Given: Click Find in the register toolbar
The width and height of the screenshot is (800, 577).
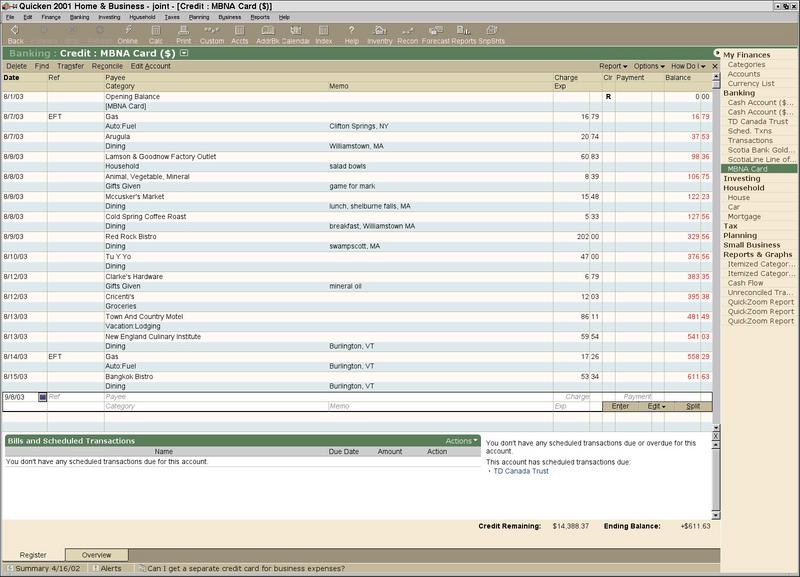Looking at the screenshot, I should coord(42,66).
